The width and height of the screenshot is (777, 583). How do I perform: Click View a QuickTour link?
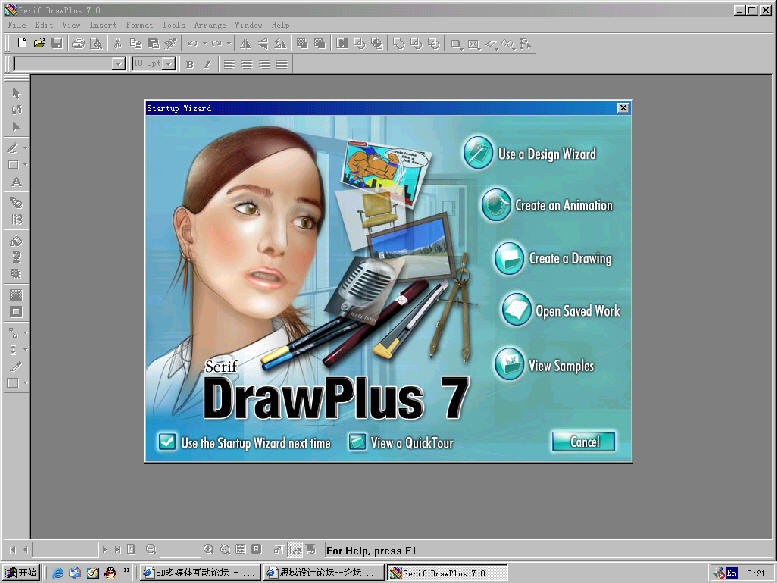(412, 442)
